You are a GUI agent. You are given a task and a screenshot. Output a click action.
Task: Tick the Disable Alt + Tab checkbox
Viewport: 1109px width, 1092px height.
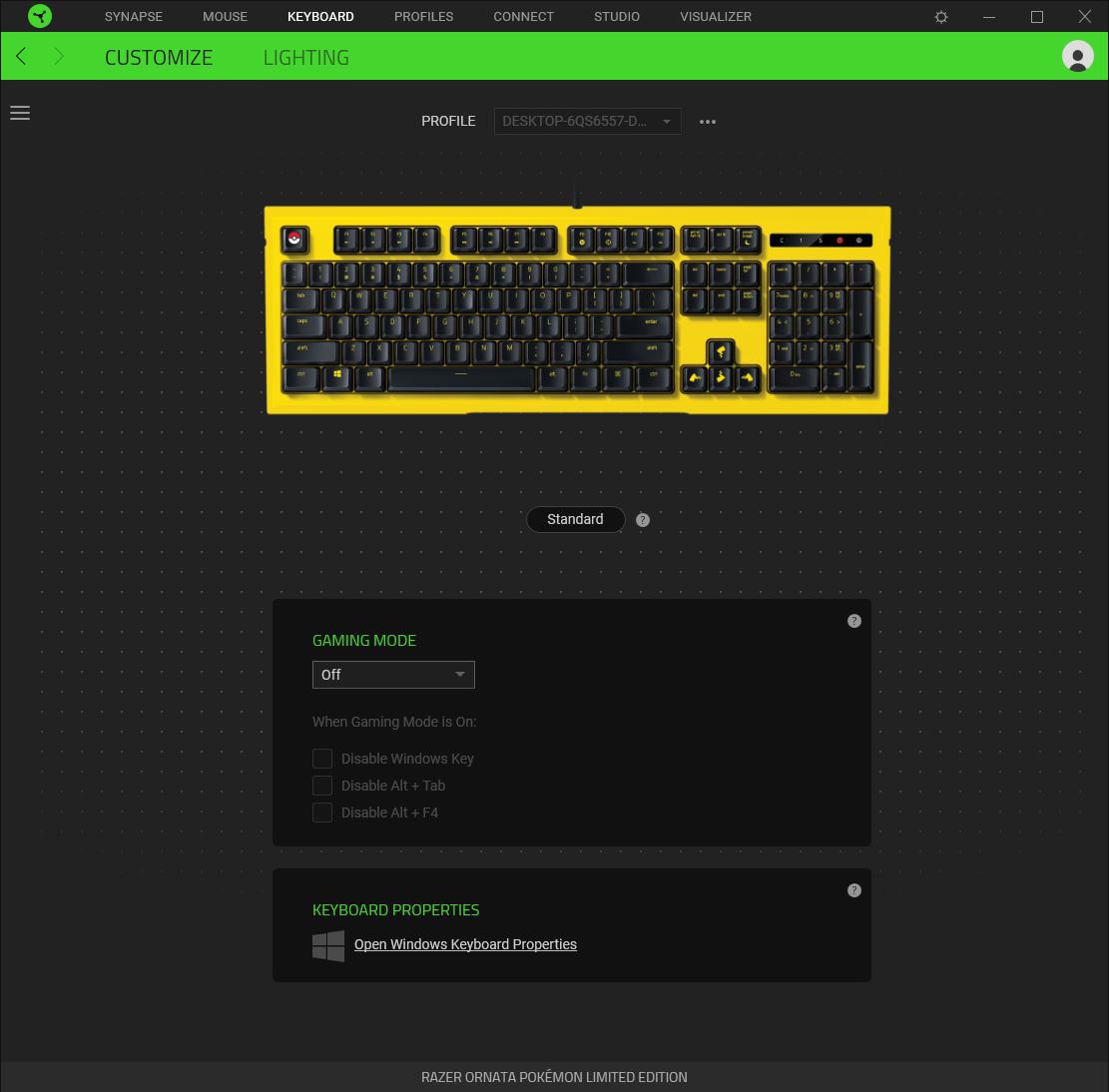[322, 786]
